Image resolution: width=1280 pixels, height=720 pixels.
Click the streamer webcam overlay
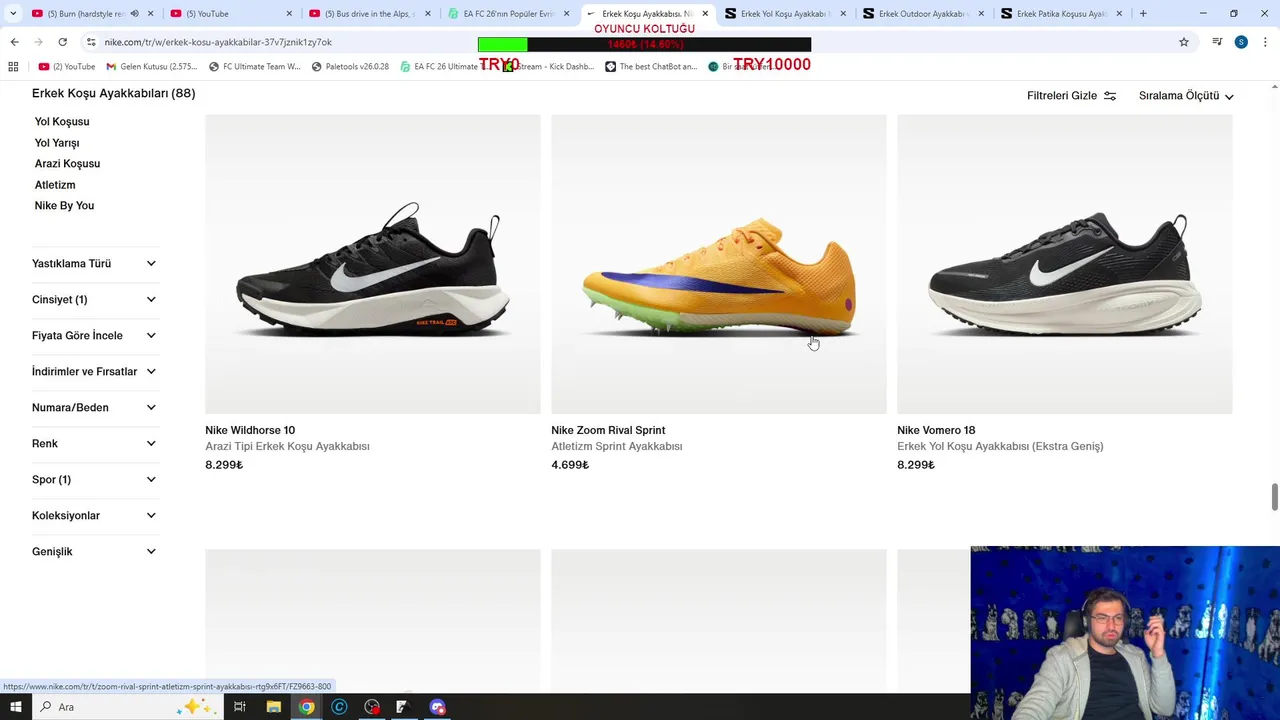[1125, 633]
